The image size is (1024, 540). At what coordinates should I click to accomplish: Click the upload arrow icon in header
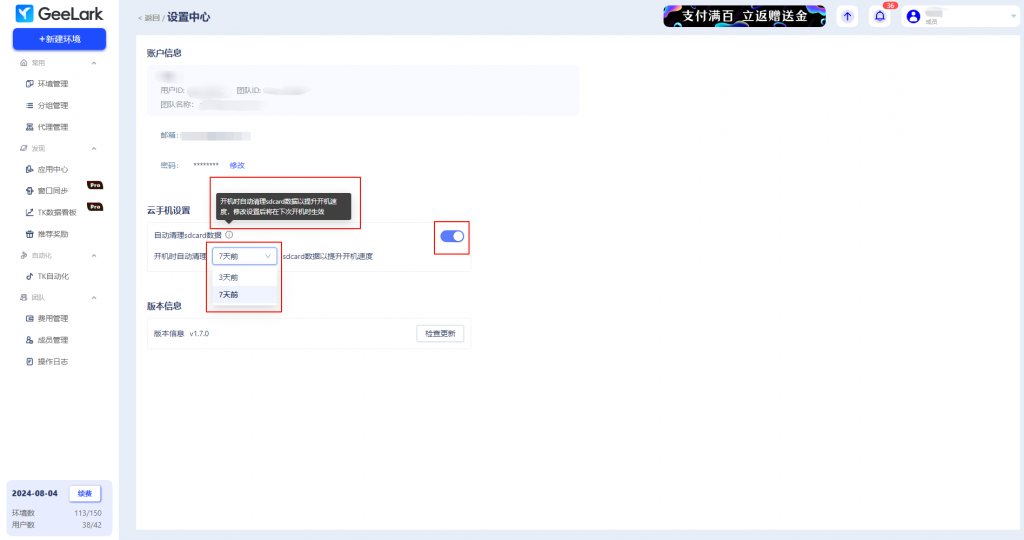847,16
